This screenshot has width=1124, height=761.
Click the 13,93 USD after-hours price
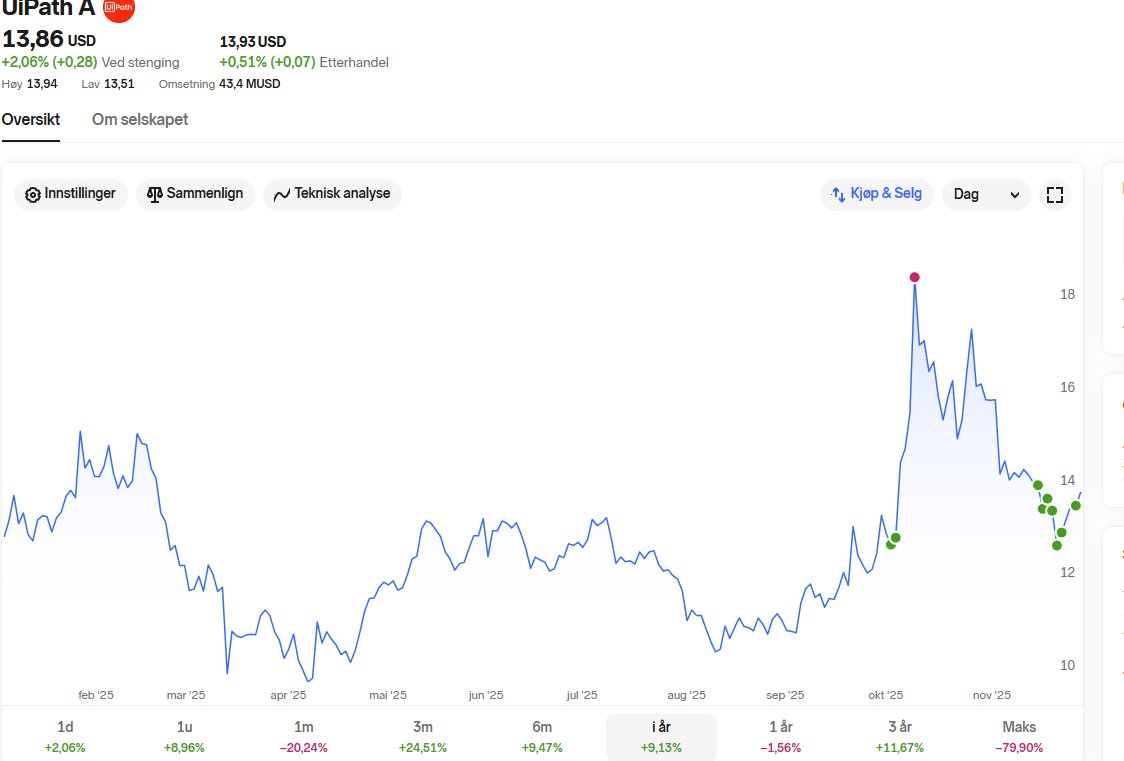[x=252, y=42]
